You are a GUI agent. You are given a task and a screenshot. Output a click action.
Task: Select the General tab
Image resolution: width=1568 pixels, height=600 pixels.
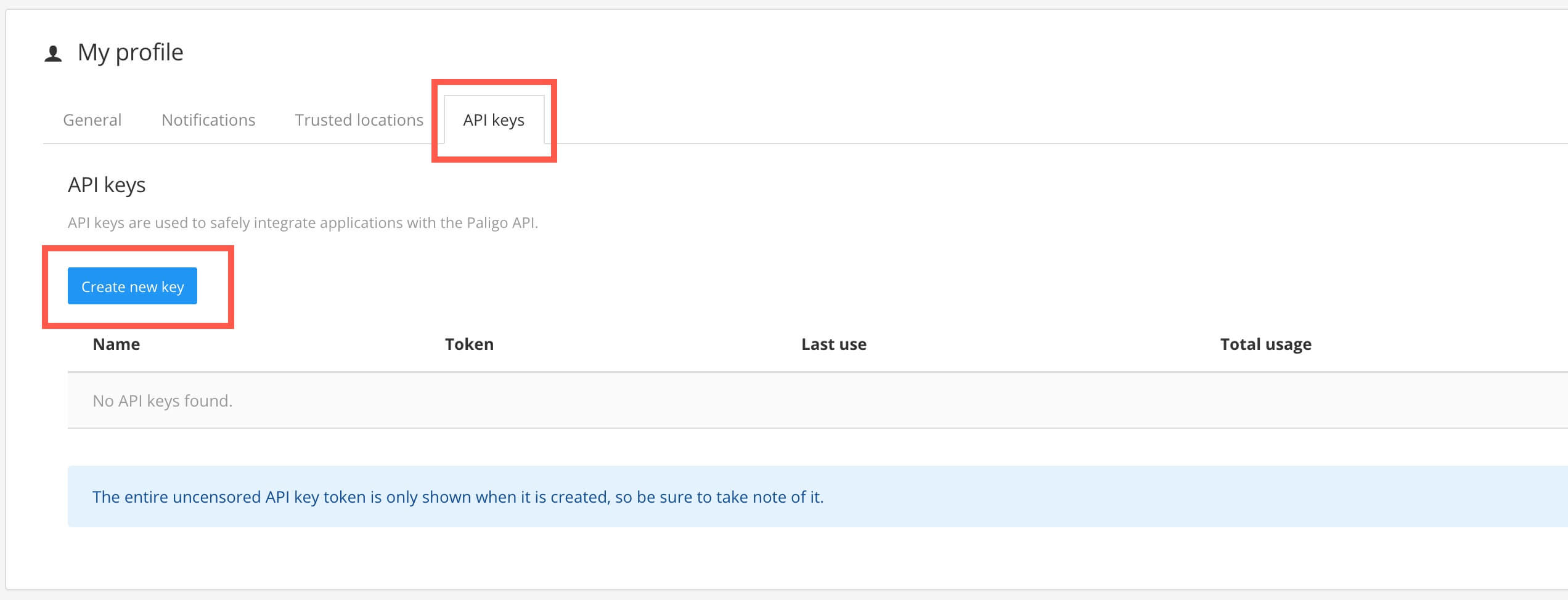click(x=92, y=120)
